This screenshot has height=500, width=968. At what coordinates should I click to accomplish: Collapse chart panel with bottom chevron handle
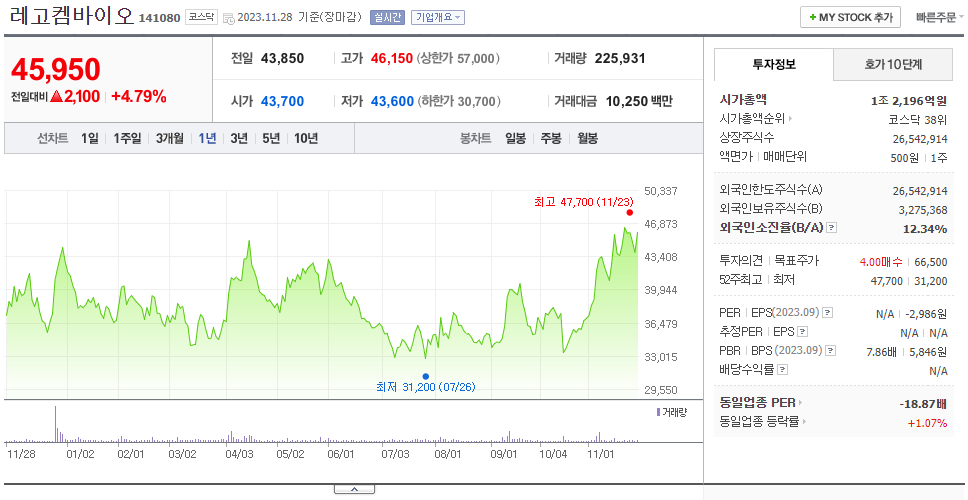point(354,489)
